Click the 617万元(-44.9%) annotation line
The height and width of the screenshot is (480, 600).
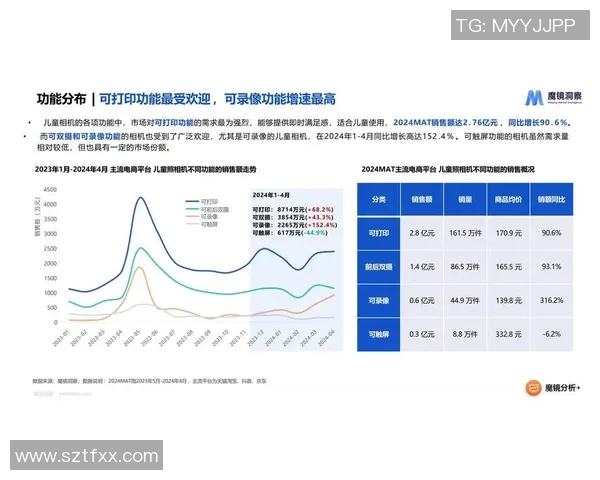pyautogui.click(x=290, y=233)
